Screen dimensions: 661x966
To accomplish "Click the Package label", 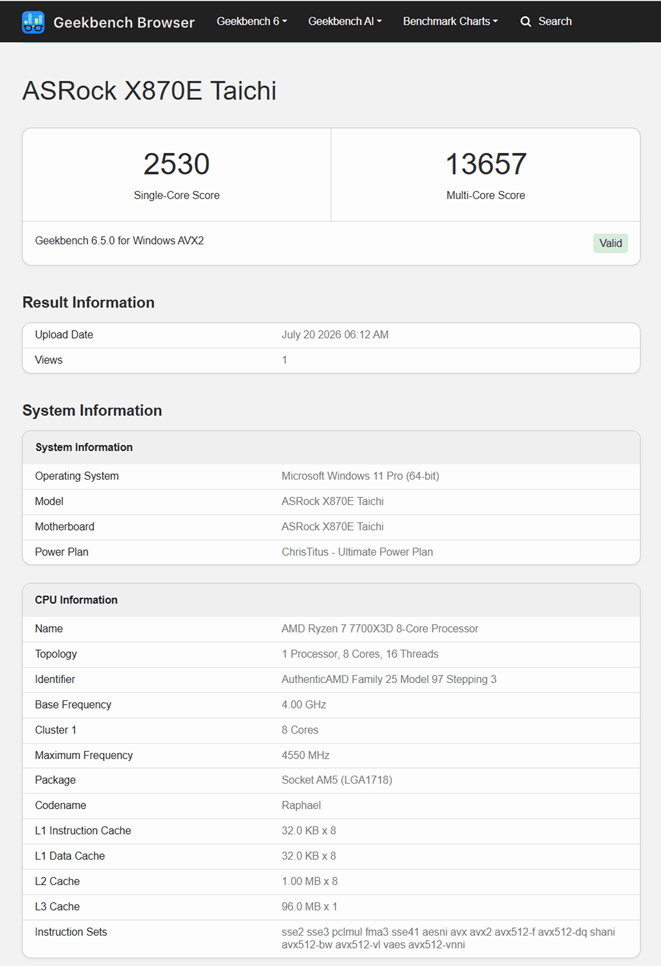I will tap(55, 780).
